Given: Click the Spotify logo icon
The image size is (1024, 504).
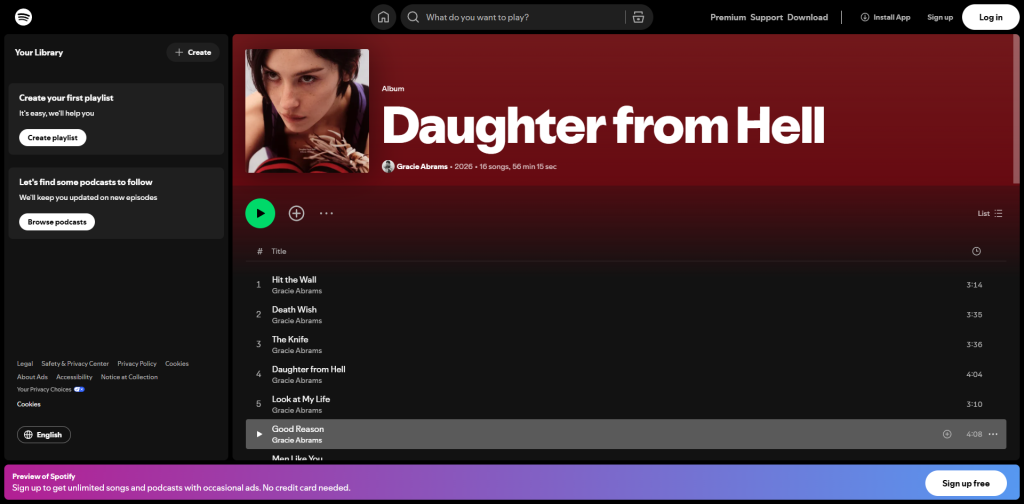Looking at the screenshot, I should 24,17.
